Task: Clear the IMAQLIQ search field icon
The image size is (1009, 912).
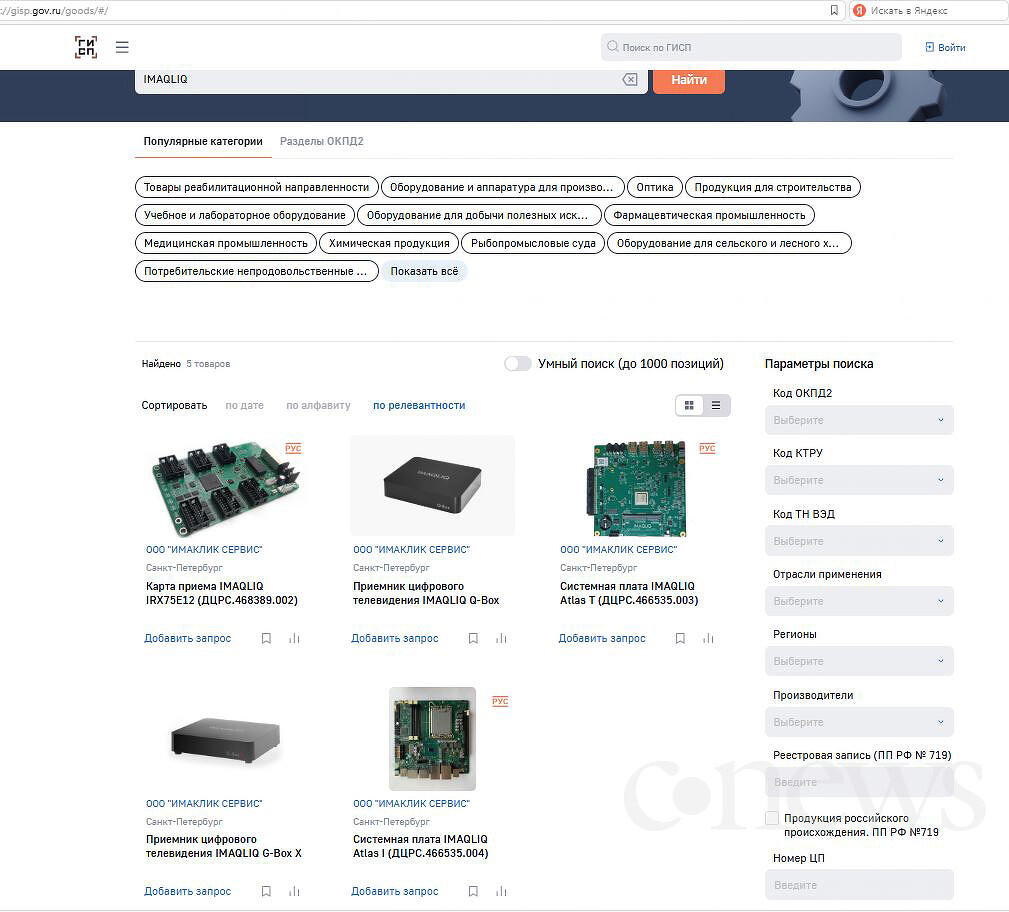Action: pos(629,79)
